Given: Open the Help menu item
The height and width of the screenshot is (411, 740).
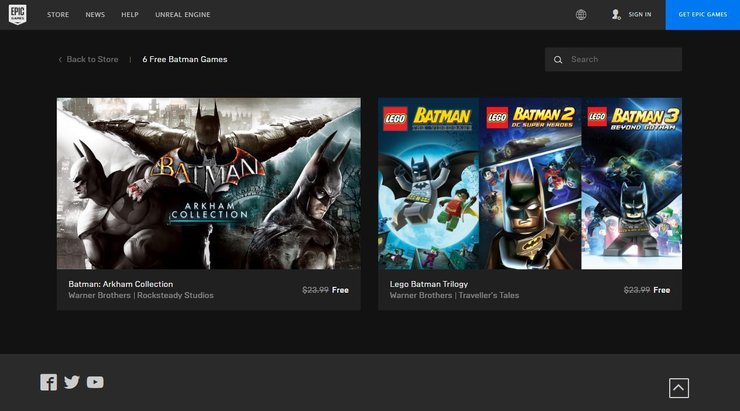Looking at the screenshot, I should click(130, 15).
